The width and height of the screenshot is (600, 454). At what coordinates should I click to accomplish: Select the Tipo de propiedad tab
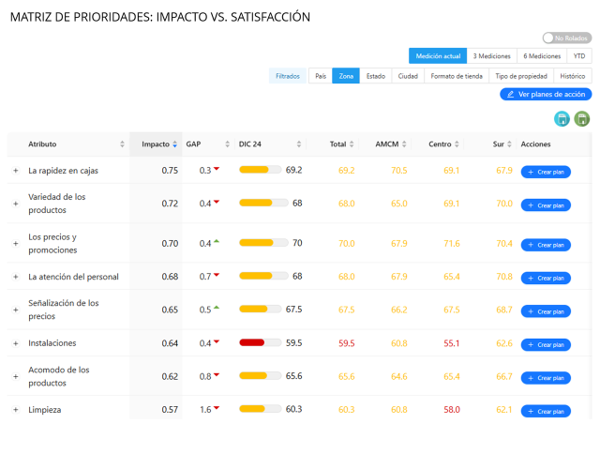pyautogui.click(x=521, y=76)
